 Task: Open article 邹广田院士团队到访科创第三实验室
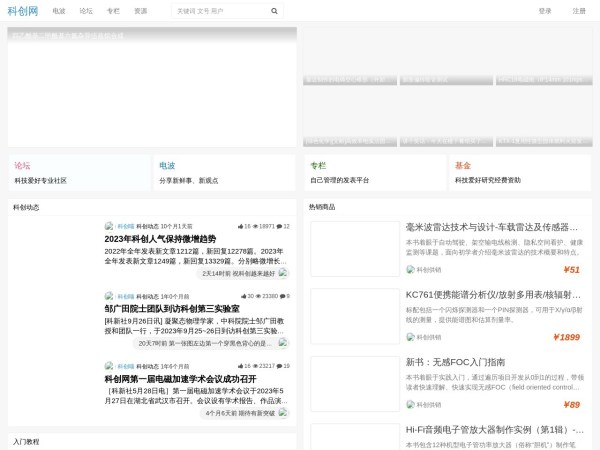172,309
